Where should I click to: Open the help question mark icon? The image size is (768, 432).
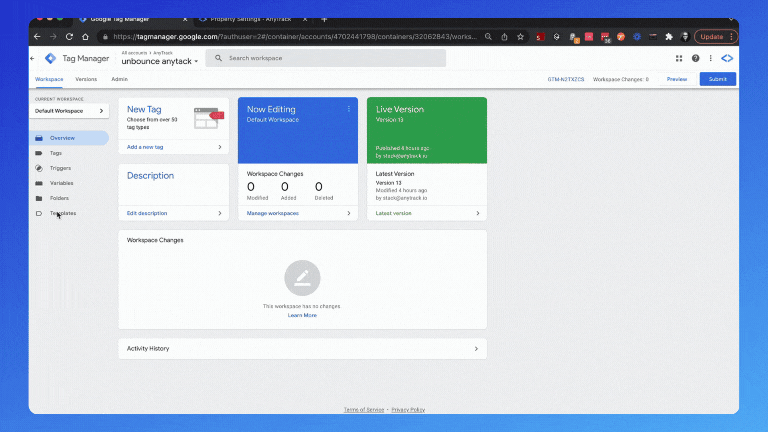(696, 58)
